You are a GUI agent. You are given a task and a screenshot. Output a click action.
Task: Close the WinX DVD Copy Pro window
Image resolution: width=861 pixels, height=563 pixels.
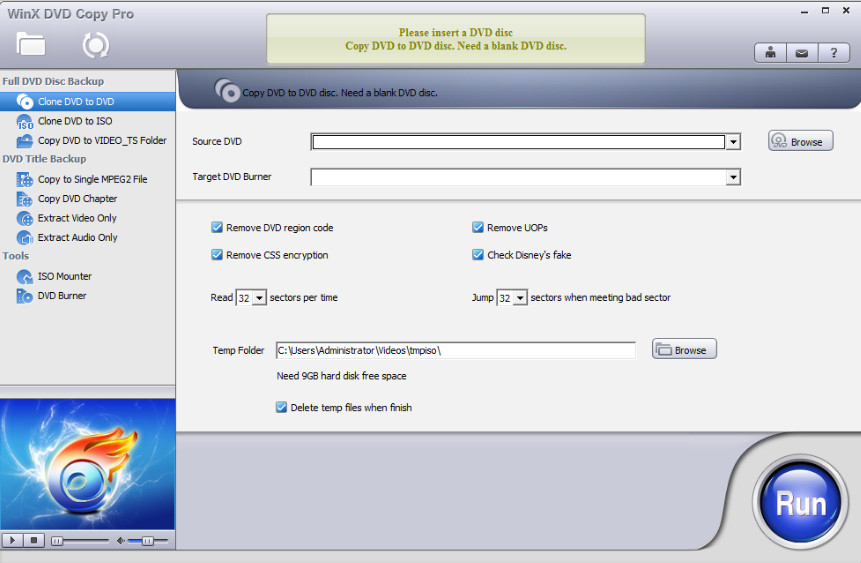click(x=846, y=10)
